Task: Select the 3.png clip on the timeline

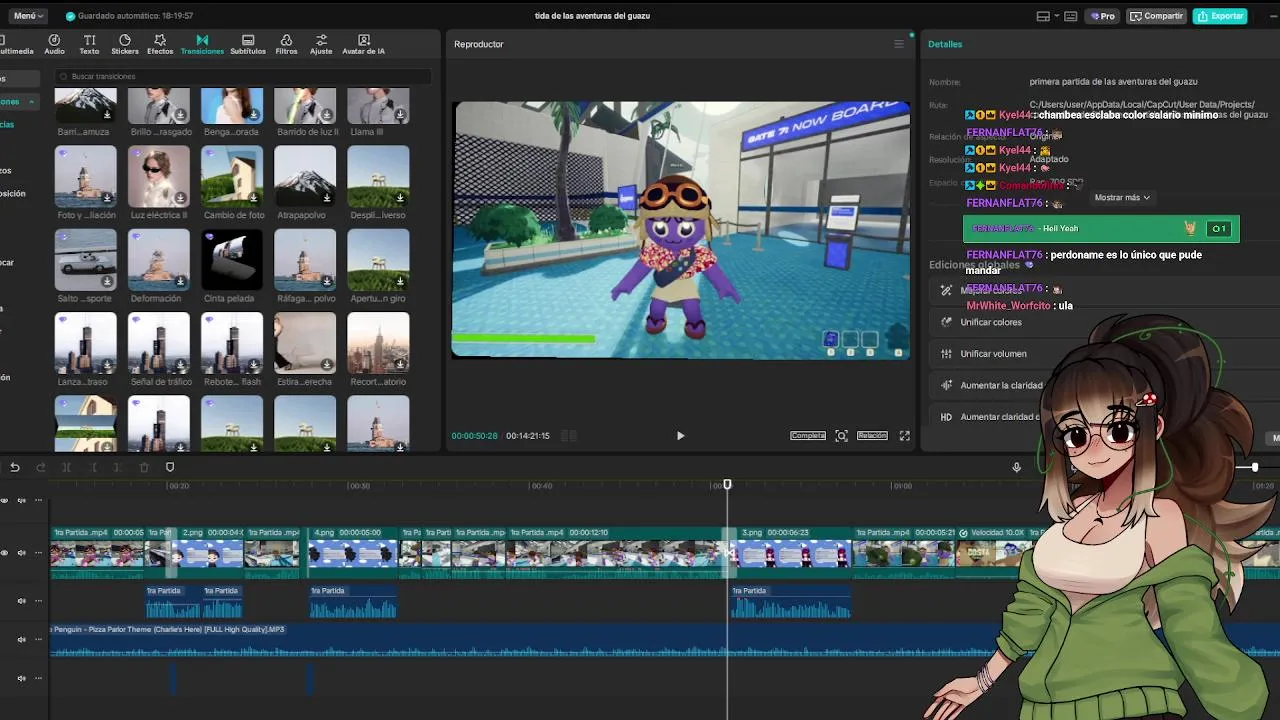Action: [x=794, y=553]
